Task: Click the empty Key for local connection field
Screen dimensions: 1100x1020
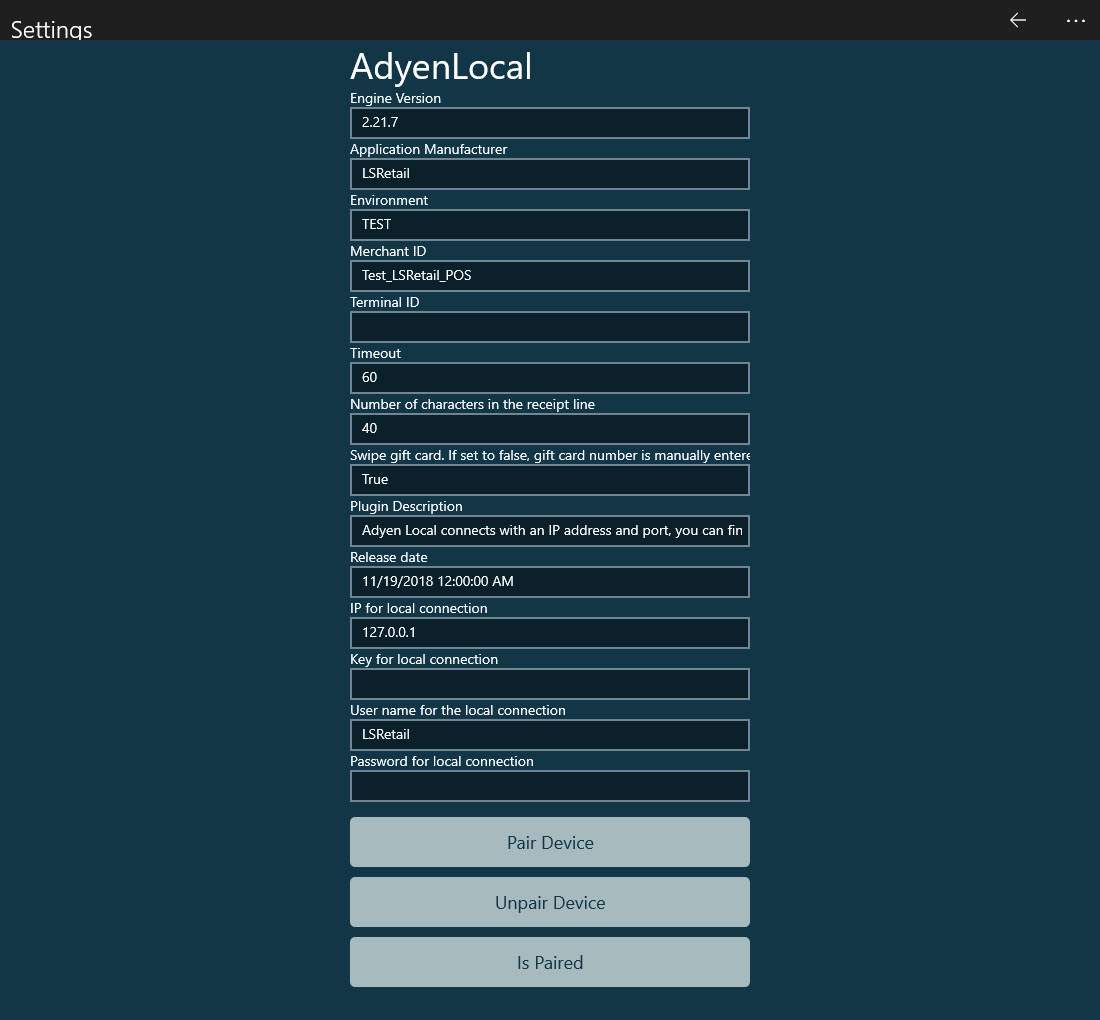Action: [x=549, y=684]
